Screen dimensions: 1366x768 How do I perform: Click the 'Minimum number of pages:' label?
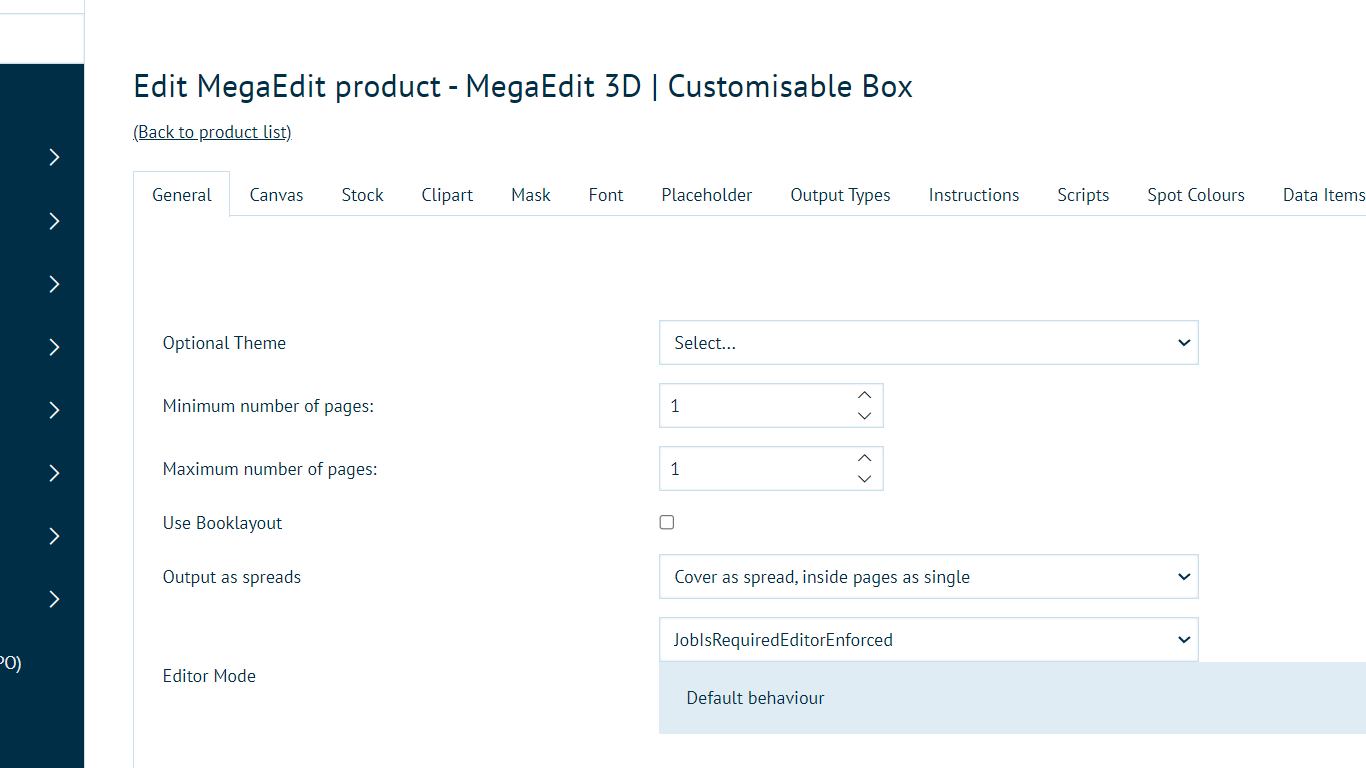(268, 406)
